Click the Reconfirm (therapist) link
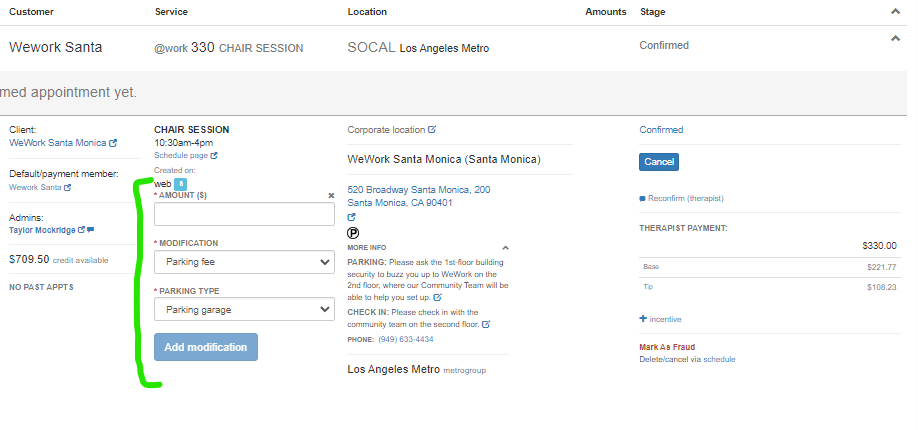Viewport: 918px width, 430px height. coord(685,198)
